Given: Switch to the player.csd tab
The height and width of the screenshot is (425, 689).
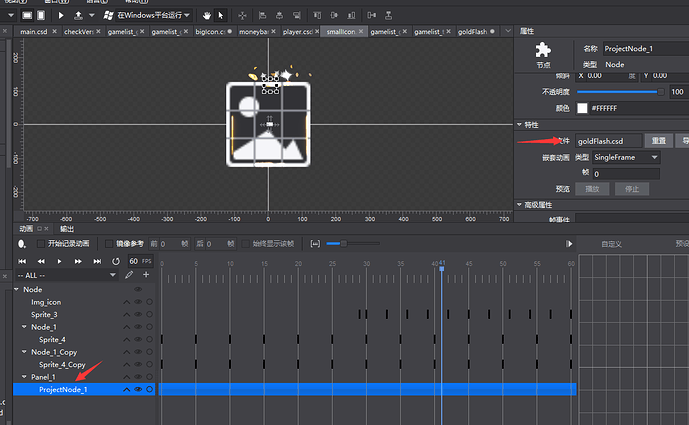Looking at the screenshot, I should tap(297, 32).
